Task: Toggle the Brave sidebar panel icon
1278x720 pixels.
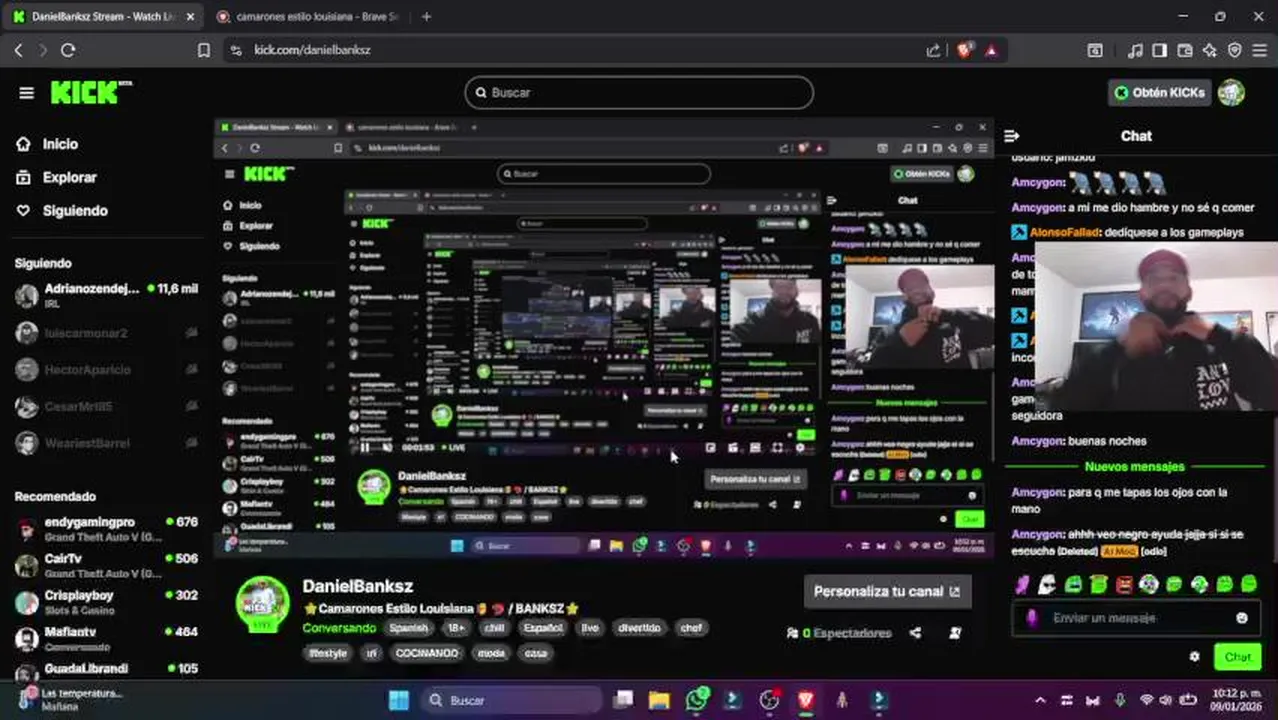Action: (x=1160, y=50)
